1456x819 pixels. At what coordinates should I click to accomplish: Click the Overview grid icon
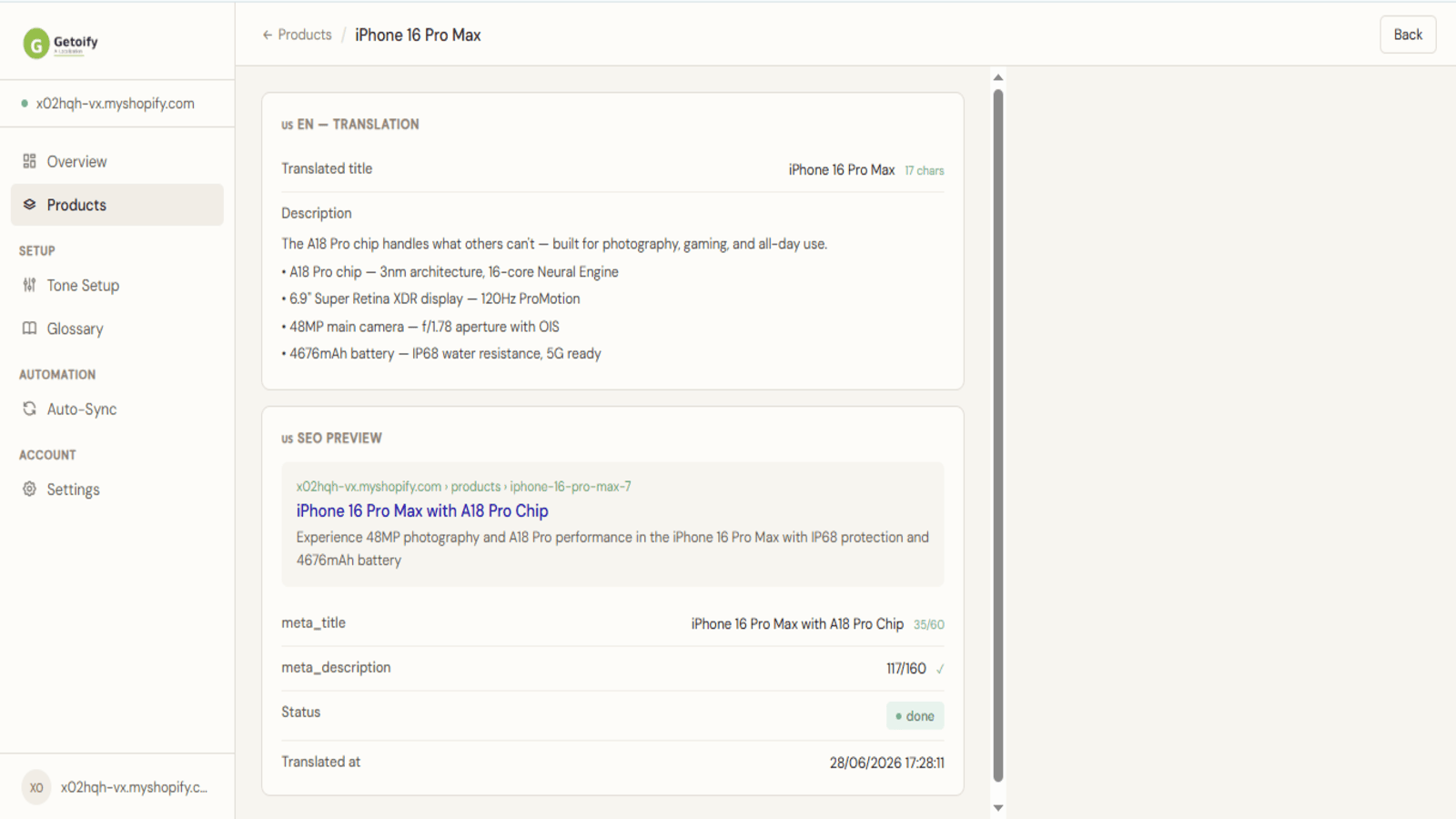[29, 161]
